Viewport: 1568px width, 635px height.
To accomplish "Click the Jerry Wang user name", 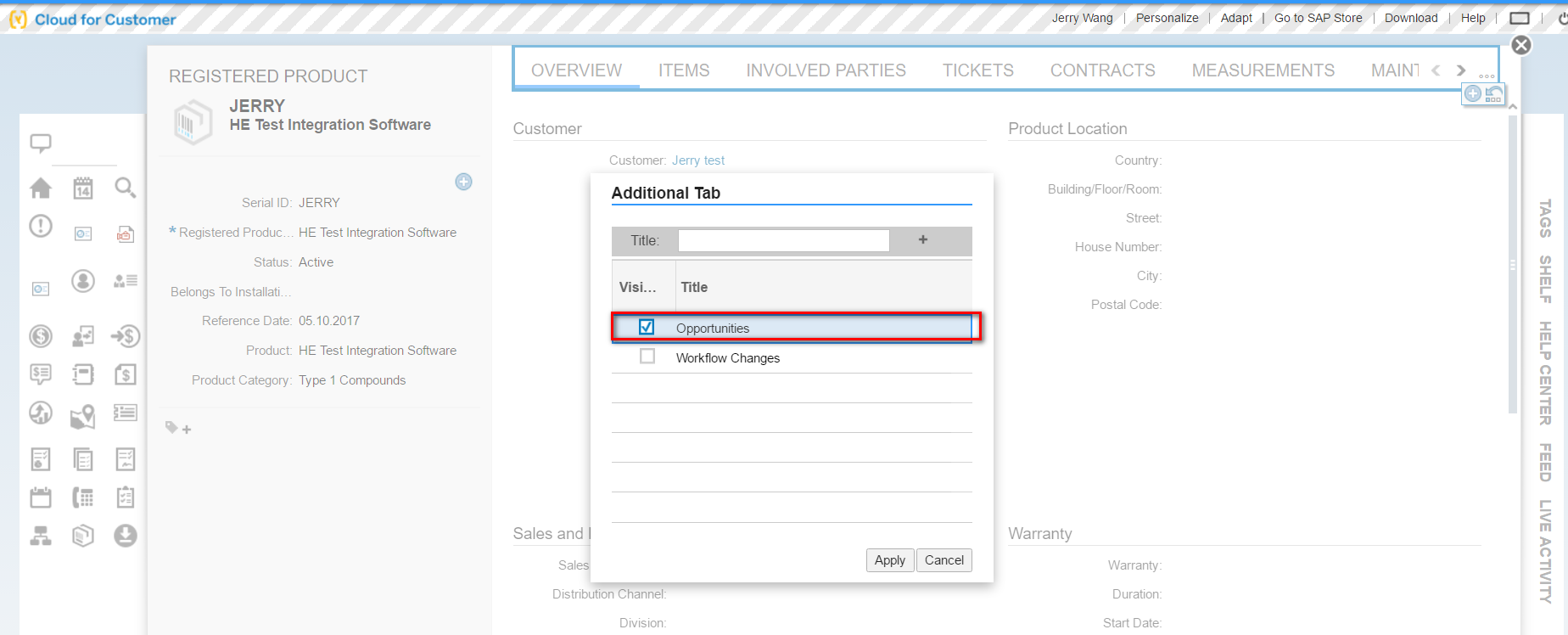I will [x=1082, y=18].
